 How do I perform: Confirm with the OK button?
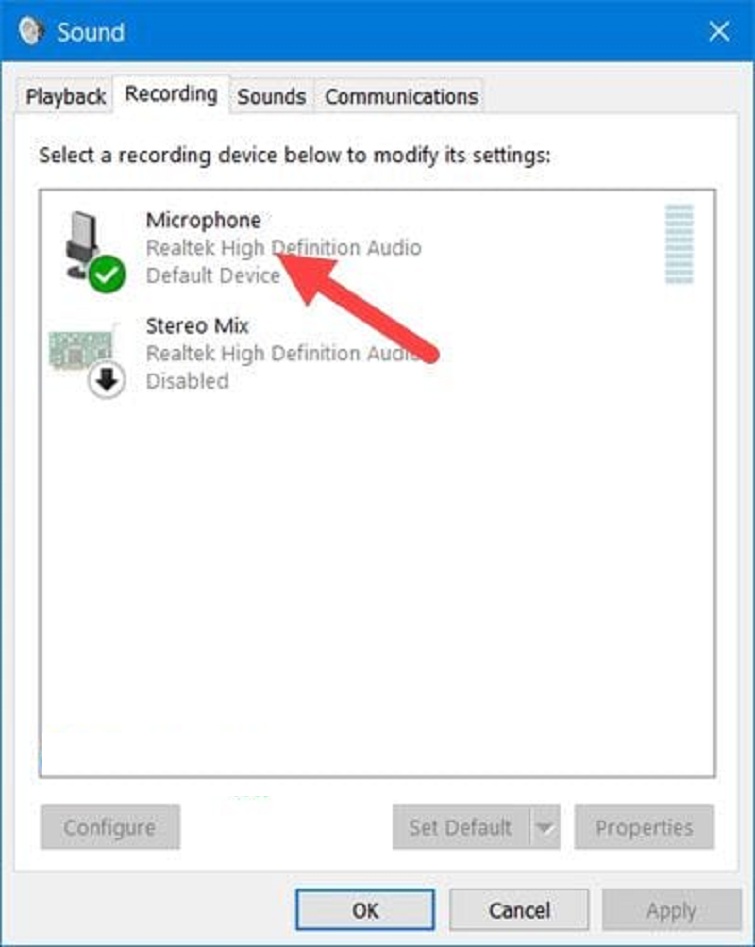pyautogui.click(x=365, y=910)
